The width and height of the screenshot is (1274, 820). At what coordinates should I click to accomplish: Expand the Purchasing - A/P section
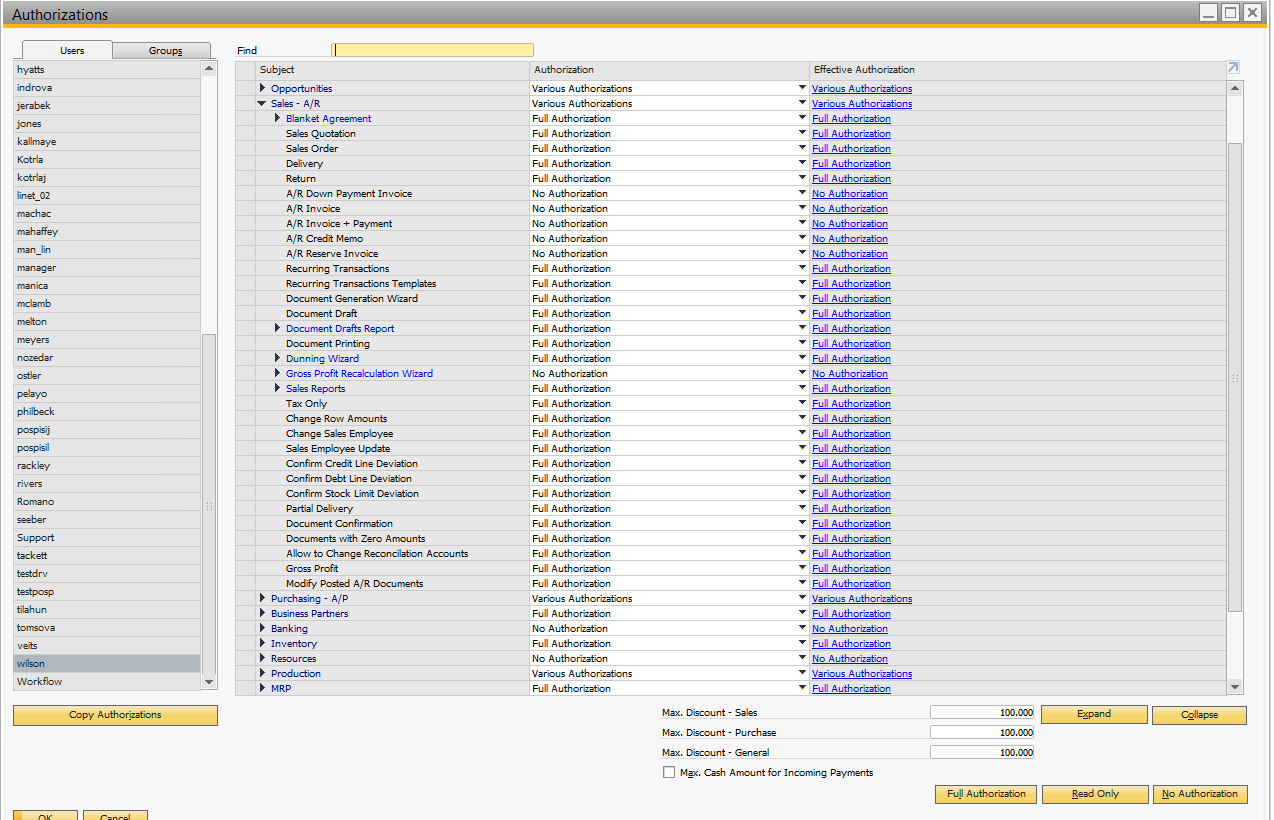coord(262,598)
